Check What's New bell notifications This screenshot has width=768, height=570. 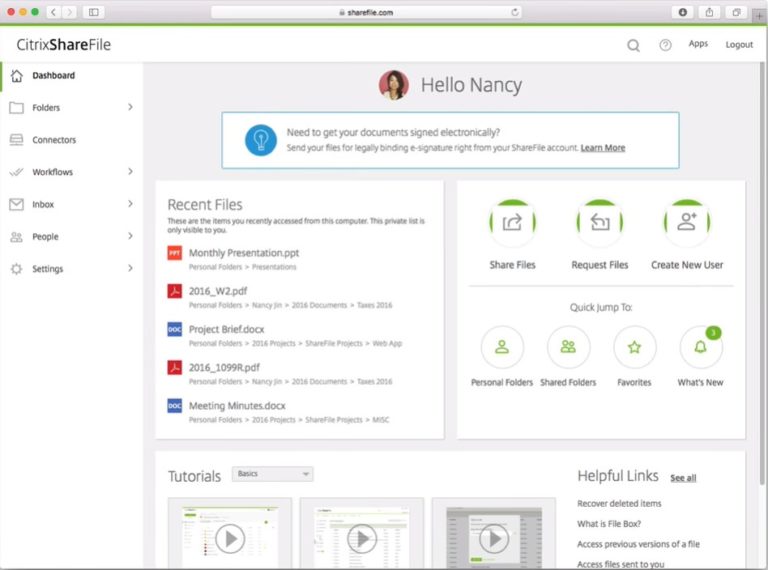coord(700,347)
